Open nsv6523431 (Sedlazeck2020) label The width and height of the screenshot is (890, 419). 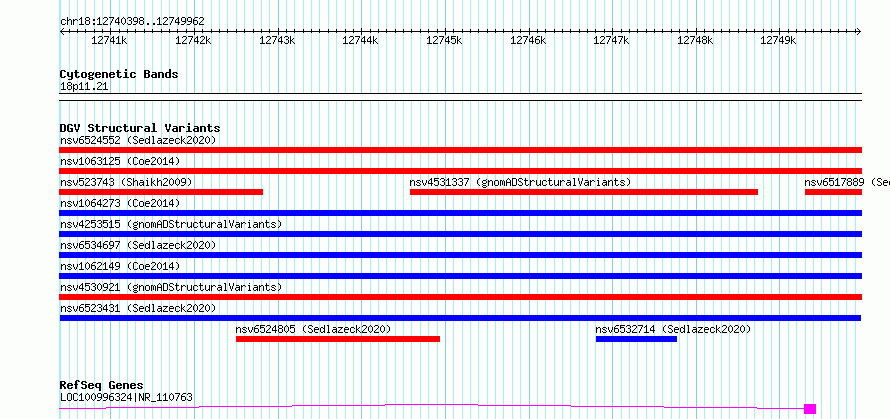click(x=138, y=308)
